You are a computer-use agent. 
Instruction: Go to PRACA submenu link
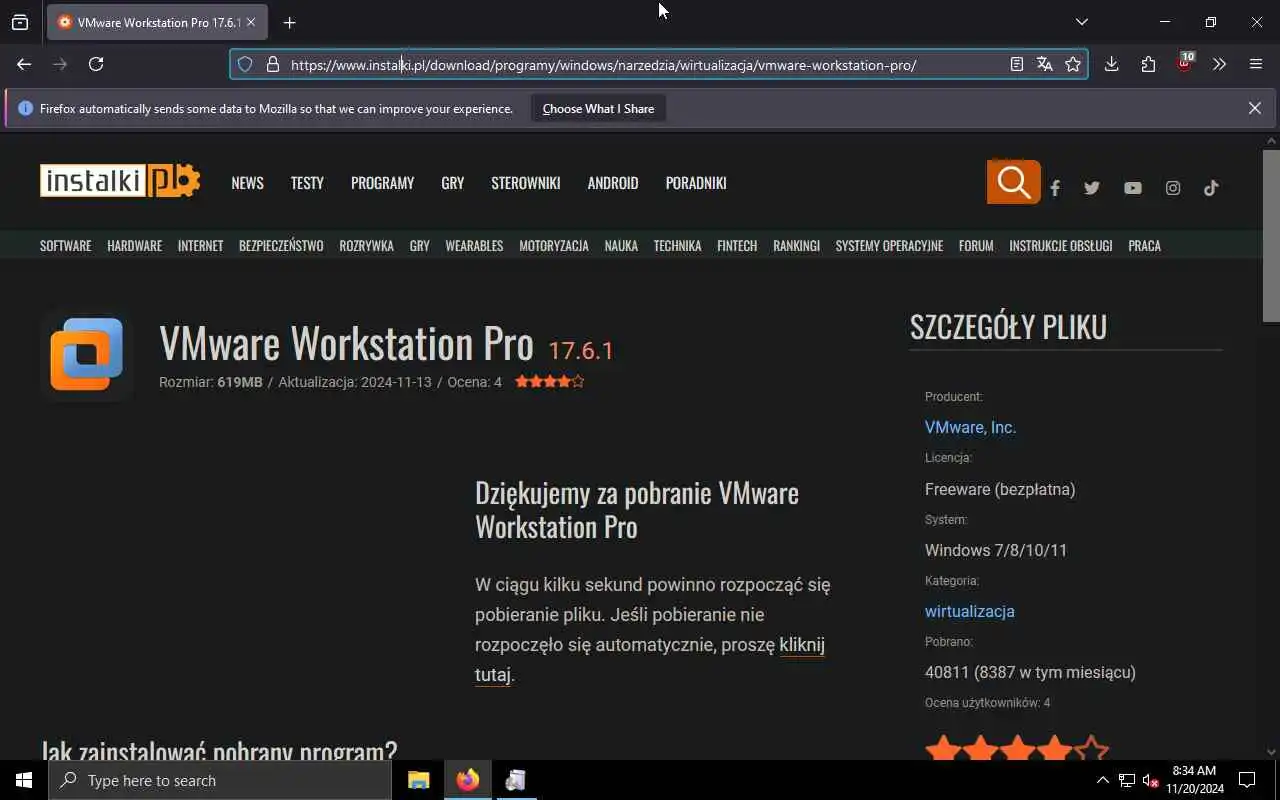[x=1144, y=246]
